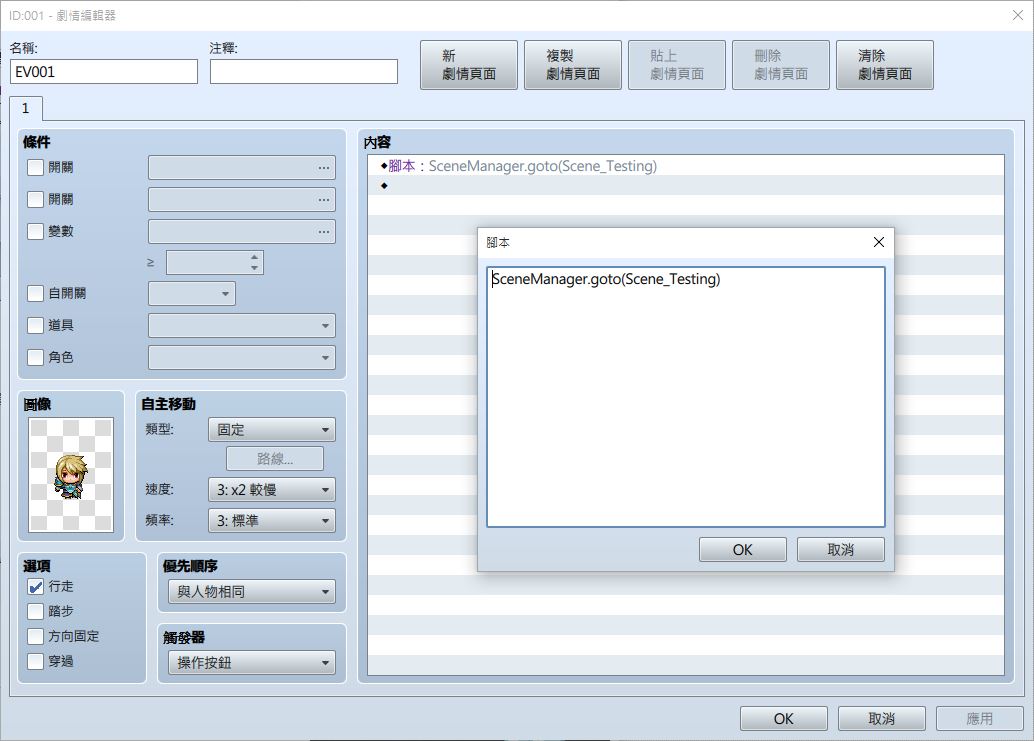
Task: Click 取消 in the 腳本 dialog
Action: pyautogui.click(x=841, y=550)
